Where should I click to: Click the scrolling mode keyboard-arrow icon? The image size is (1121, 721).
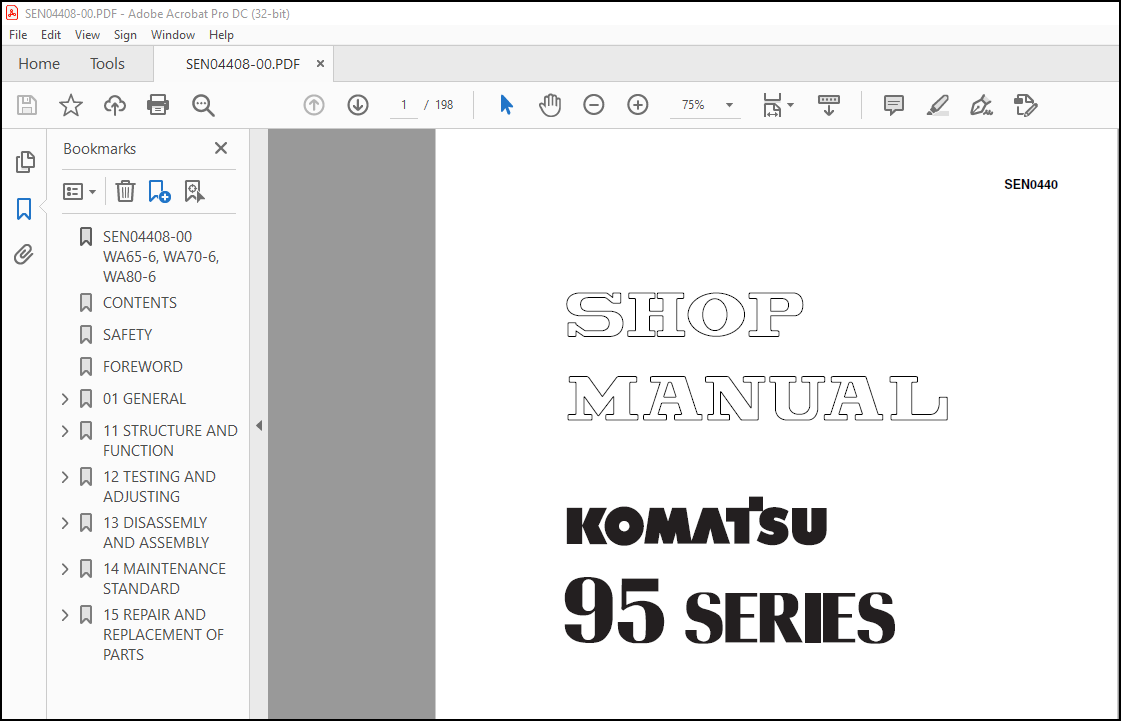point(829,105)
